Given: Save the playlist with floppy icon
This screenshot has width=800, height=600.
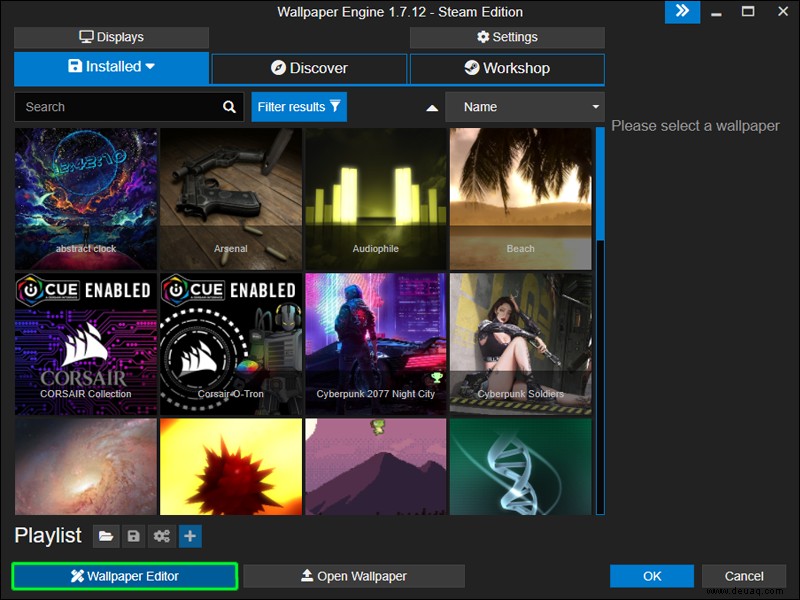Looking at the screenshot, I should coord(134,536).
